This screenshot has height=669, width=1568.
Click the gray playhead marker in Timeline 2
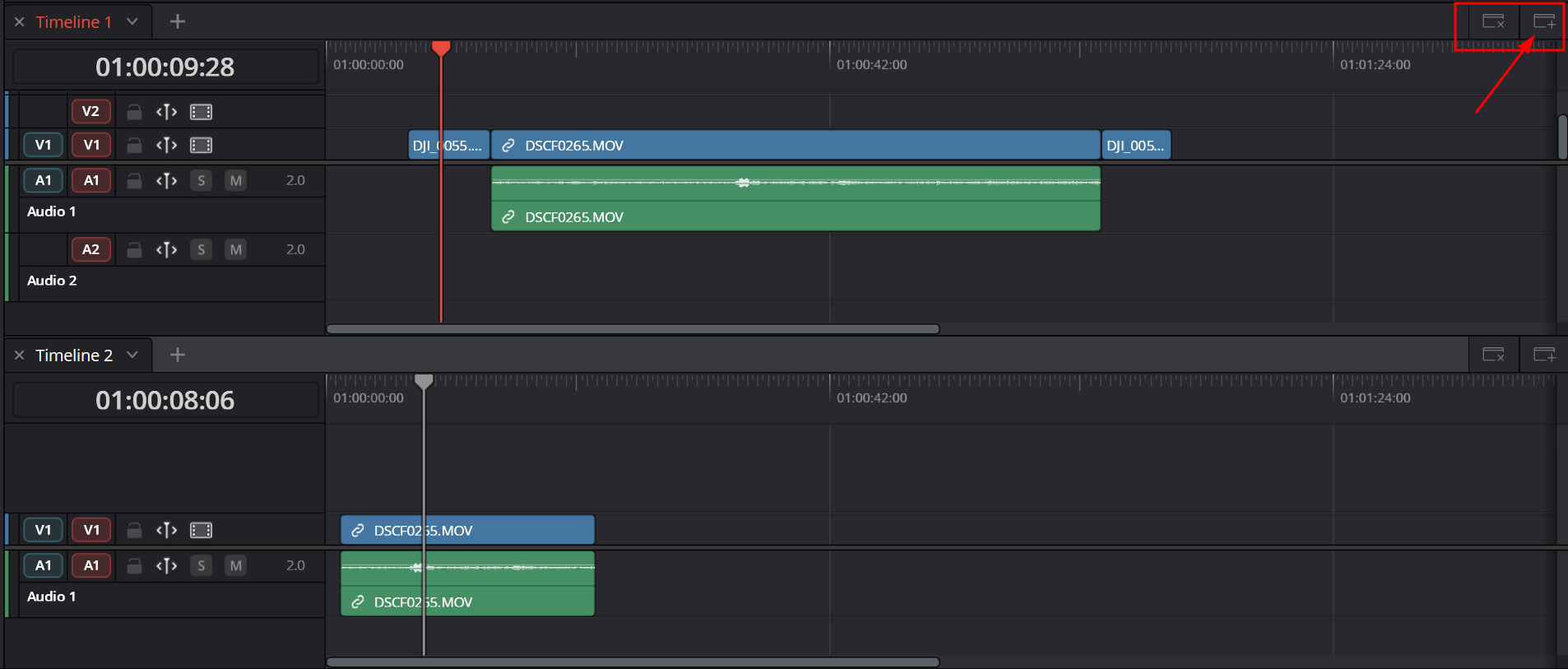pyautogui.click(x=424, y=382)
